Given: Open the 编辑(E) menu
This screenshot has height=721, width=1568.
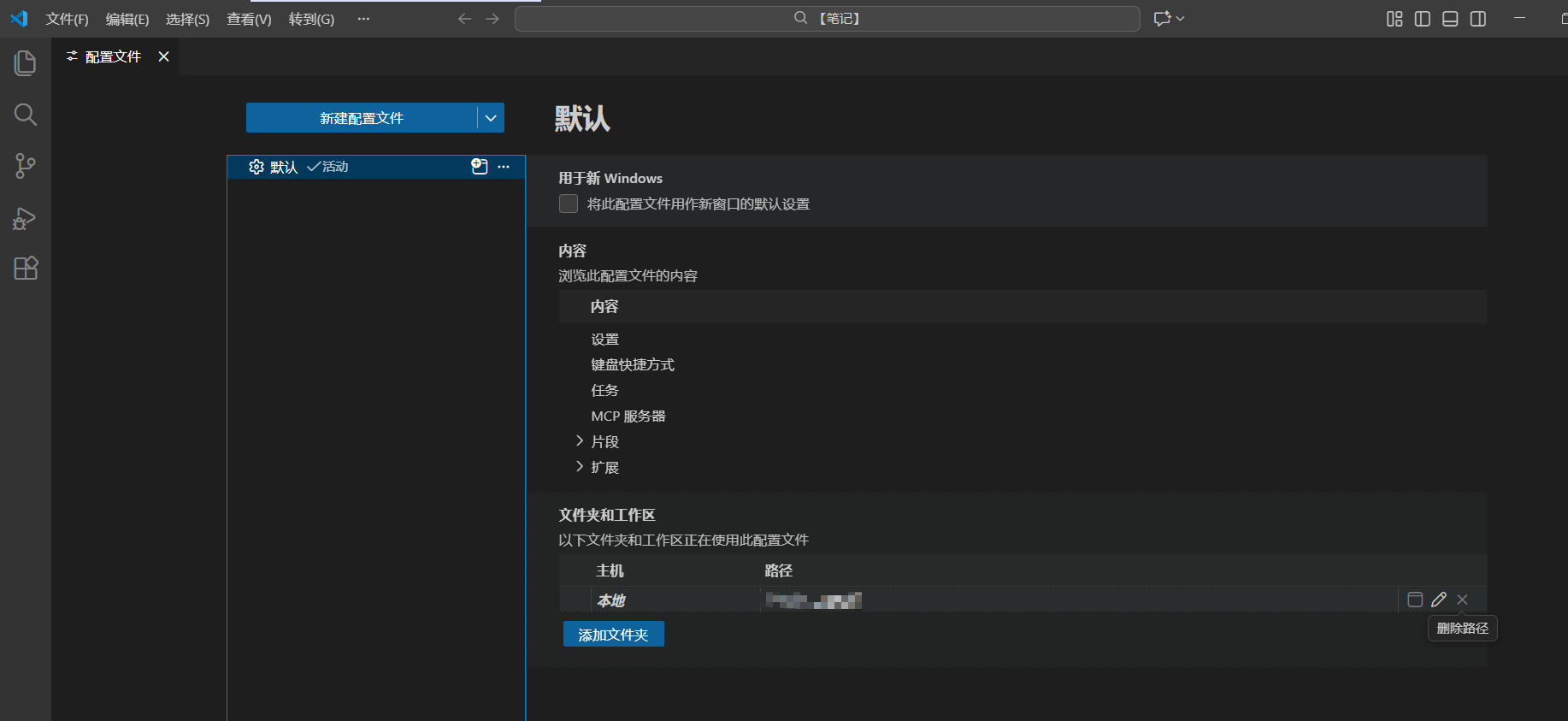Looking at the screenshot, I should coord(127,19).
